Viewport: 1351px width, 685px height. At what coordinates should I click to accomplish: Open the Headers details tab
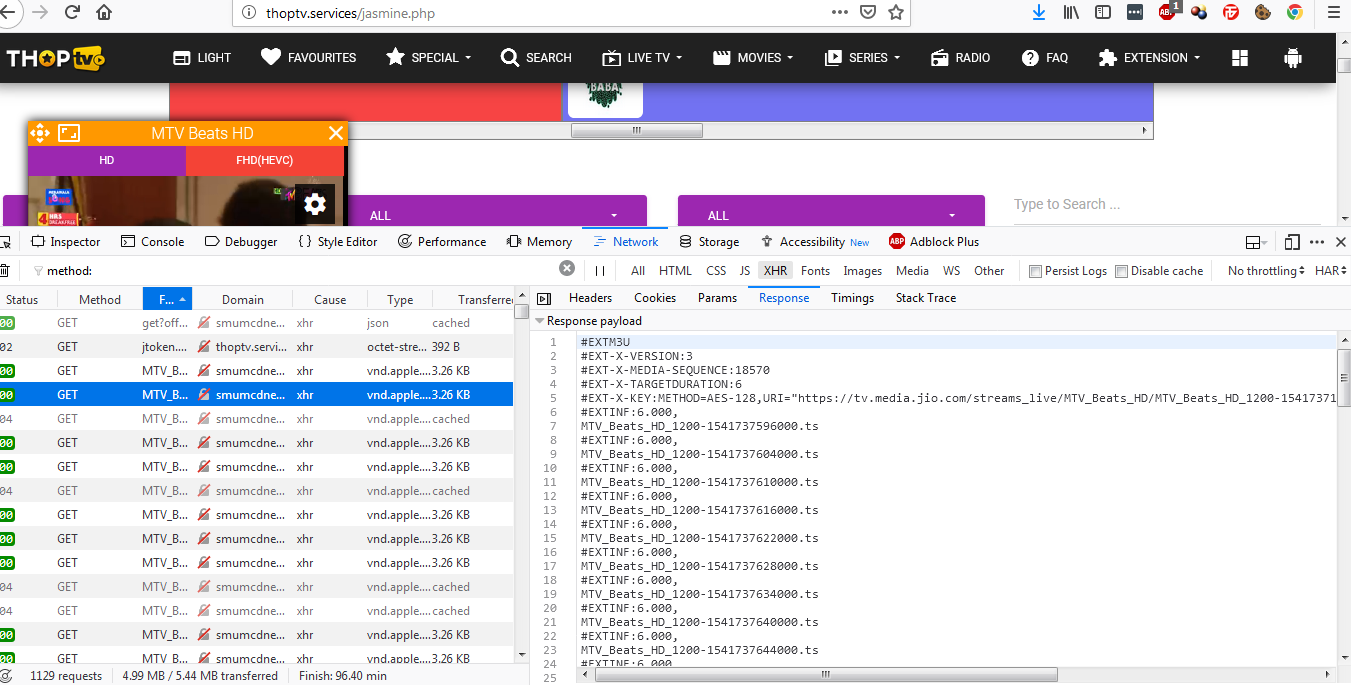pos(590,298)
